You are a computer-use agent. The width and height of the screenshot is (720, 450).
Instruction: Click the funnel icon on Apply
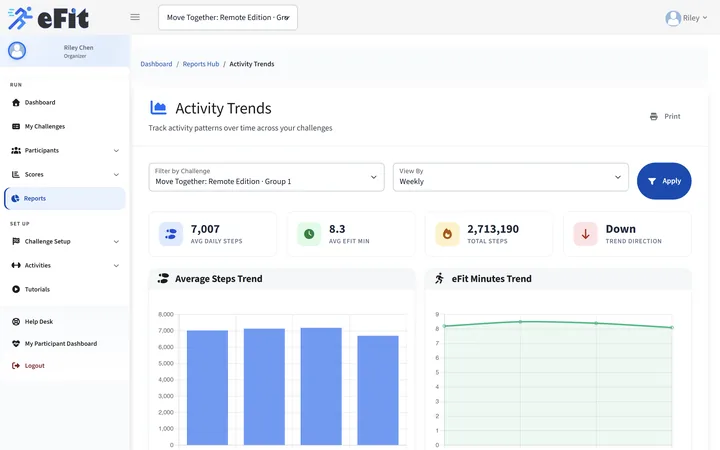tap(652, 181)
